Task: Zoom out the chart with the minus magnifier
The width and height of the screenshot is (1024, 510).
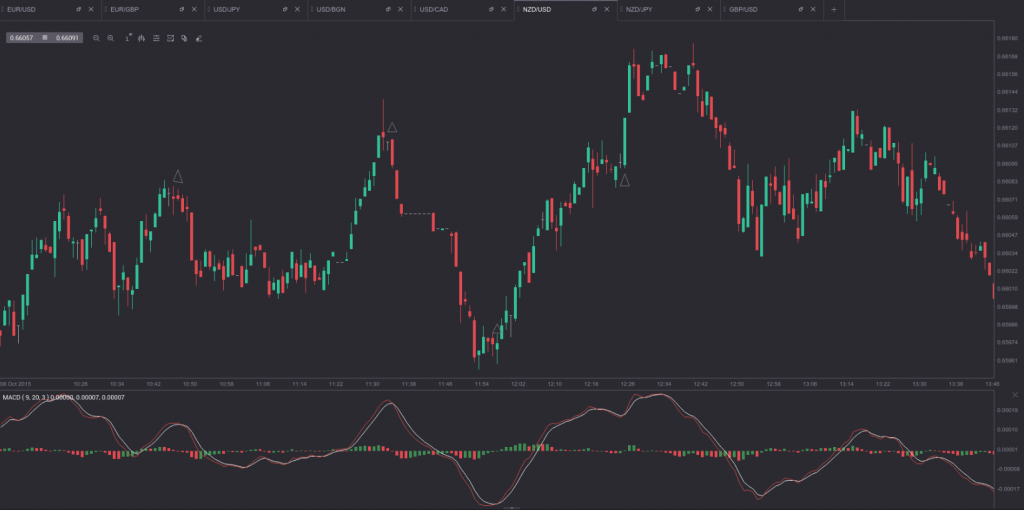Action: tap(96, 38)
